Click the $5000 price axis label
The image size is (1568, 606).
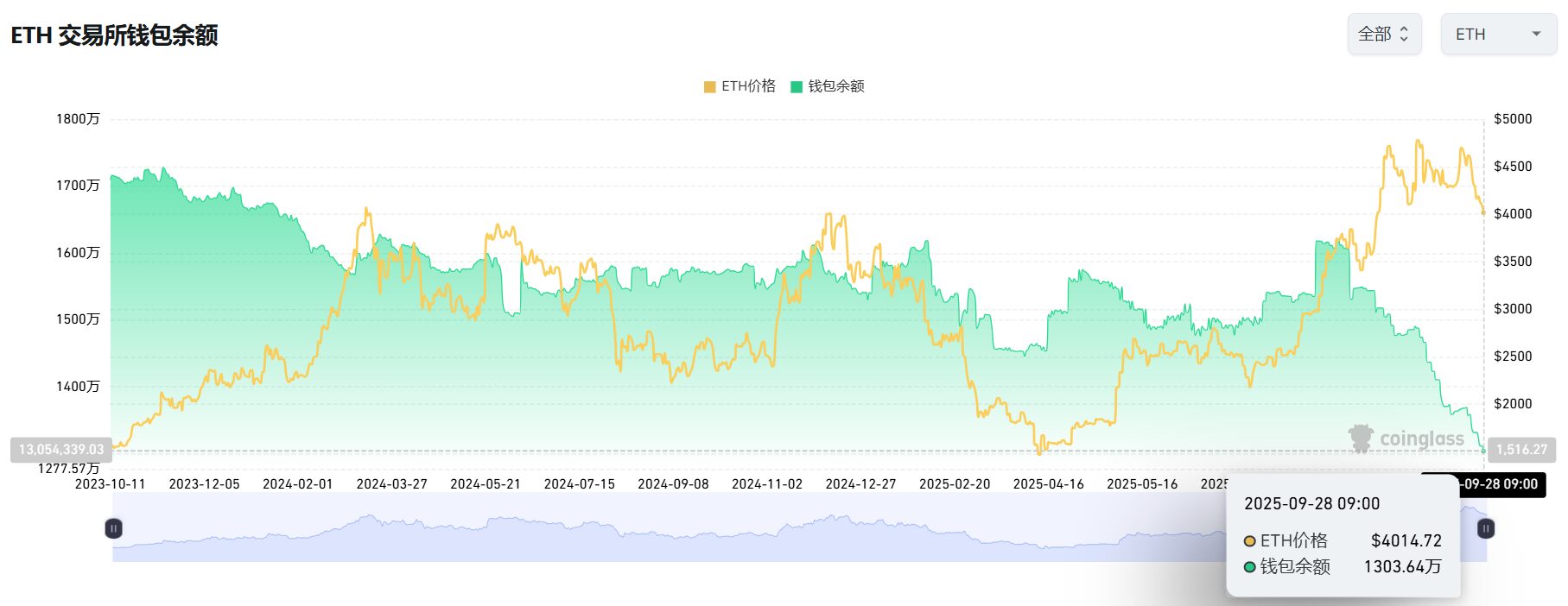tap(1513, 119)
